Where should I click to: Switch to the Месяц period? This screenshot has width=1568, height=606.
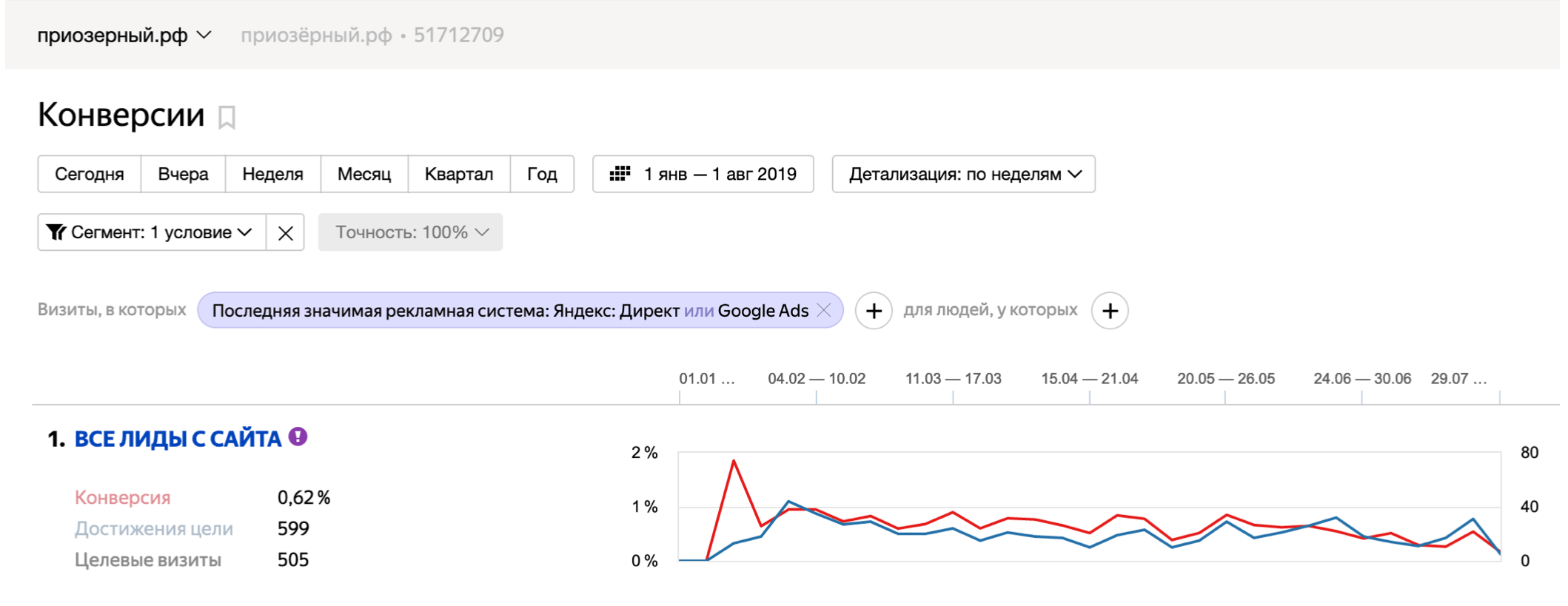363,174
